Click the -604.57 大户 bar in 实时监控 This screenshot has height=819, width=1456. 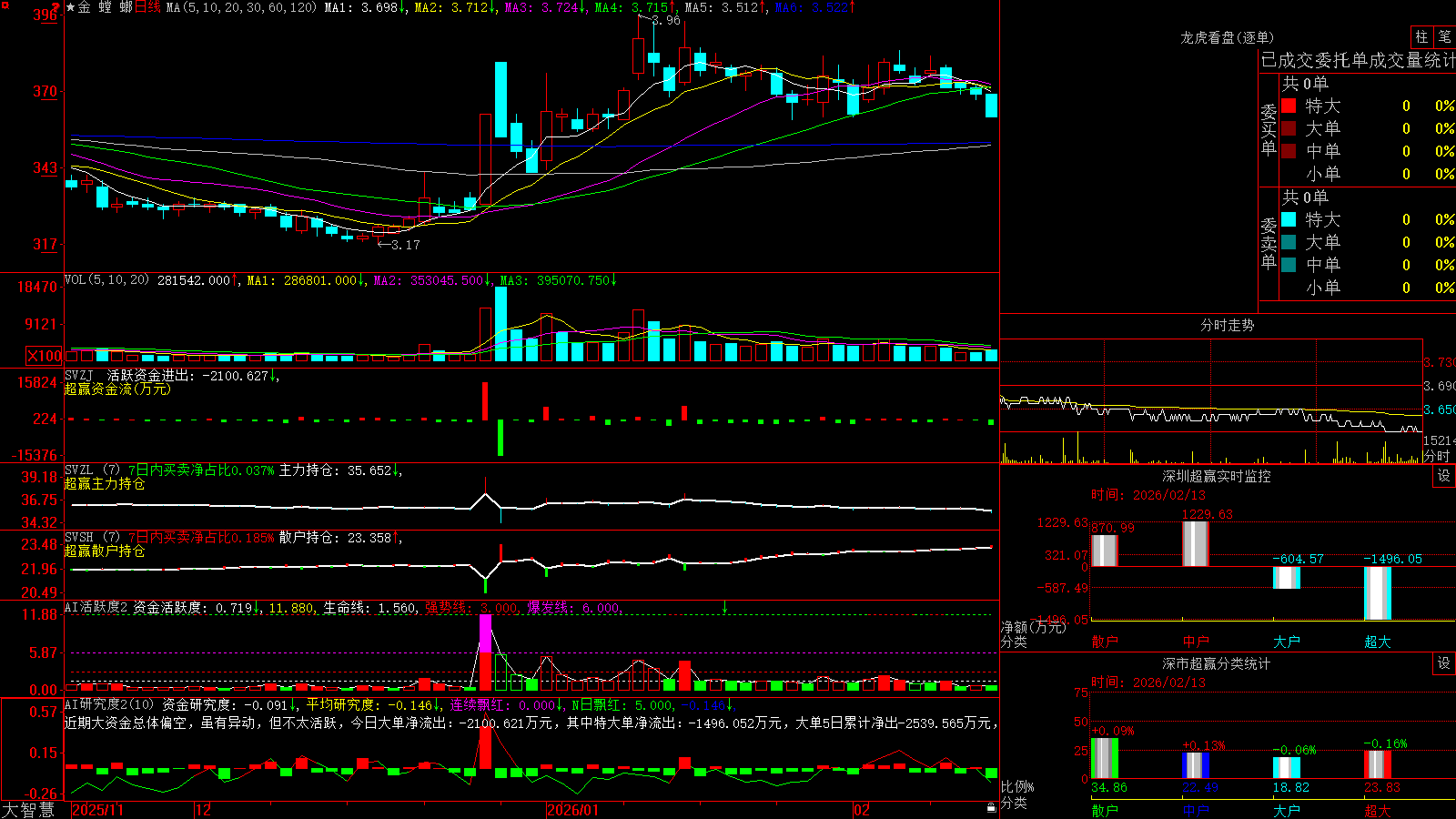coord(1287,577)
